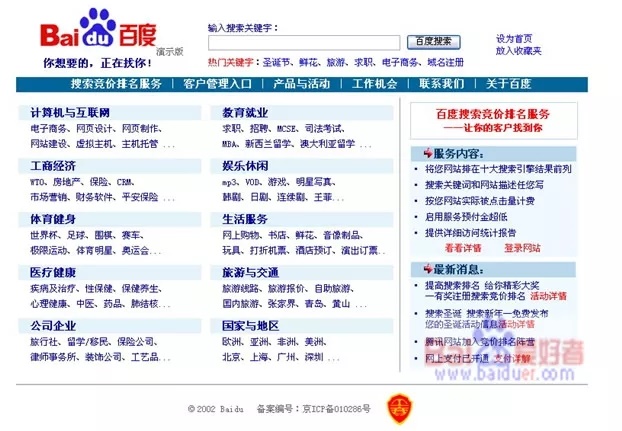Click 支付详解 link in latest news
The width and height of the screenshot is (622, 431).
[512, 359]
